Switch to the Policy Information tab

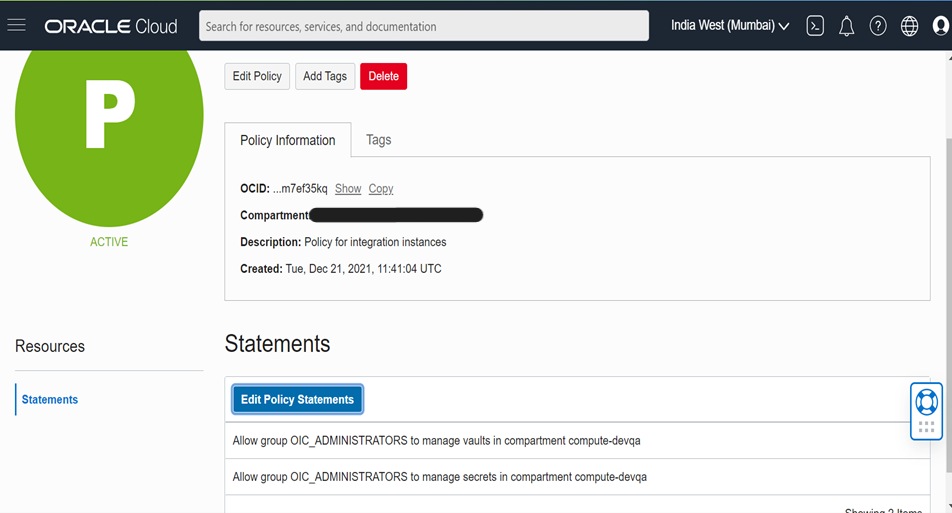click(288, 140)
